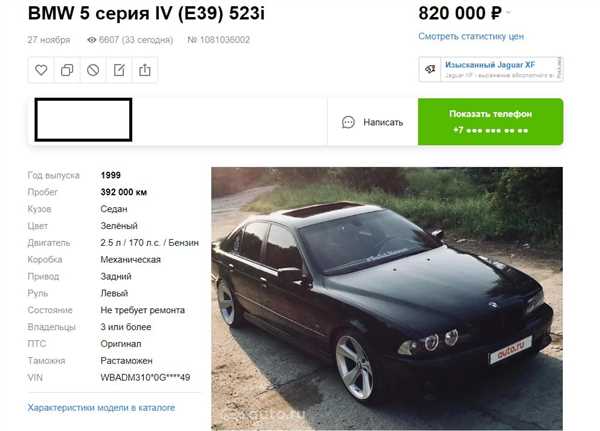Viewport: 600px width, 431px height.
Task: Click the listing number № 1081036002
Action: click(x=218, y=40)
